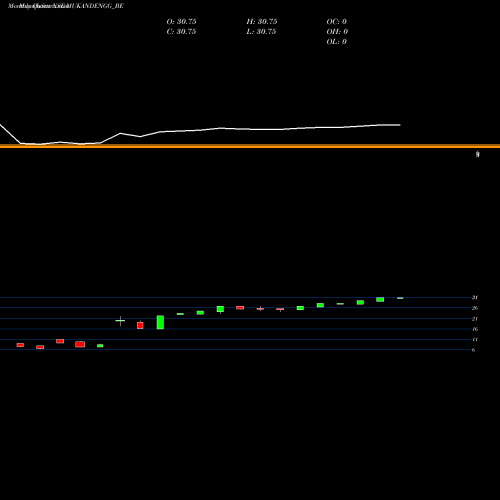Select the last candlestick at the 31 line
The height and width of the screenshot is (500, 500).
point(400,298)
